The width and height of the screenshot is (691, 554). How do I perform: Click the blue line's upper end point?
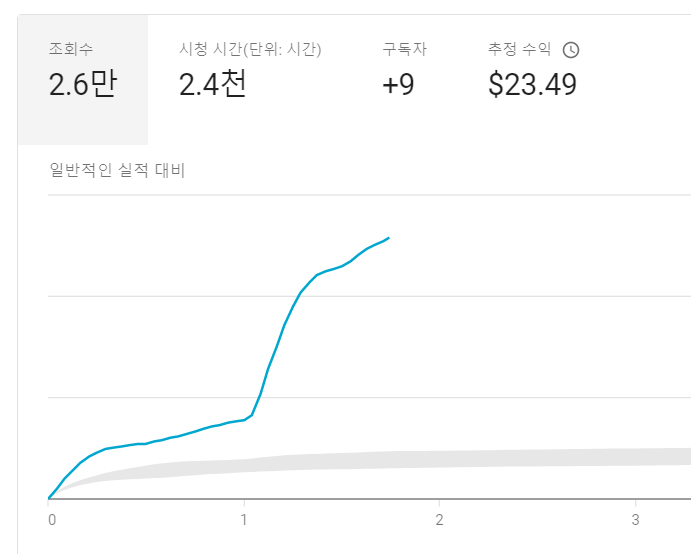tap(388, 238)
